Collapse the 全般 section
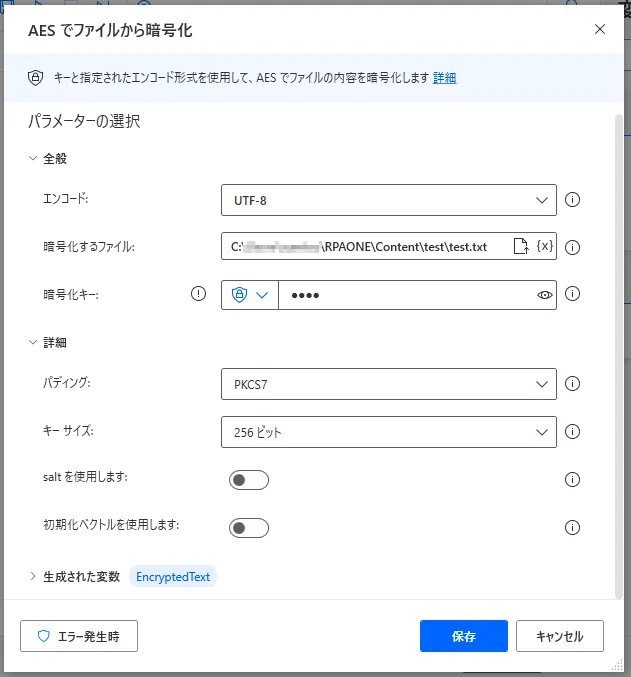The height and width of the screenshot is (677, 631). click(48, 158)
